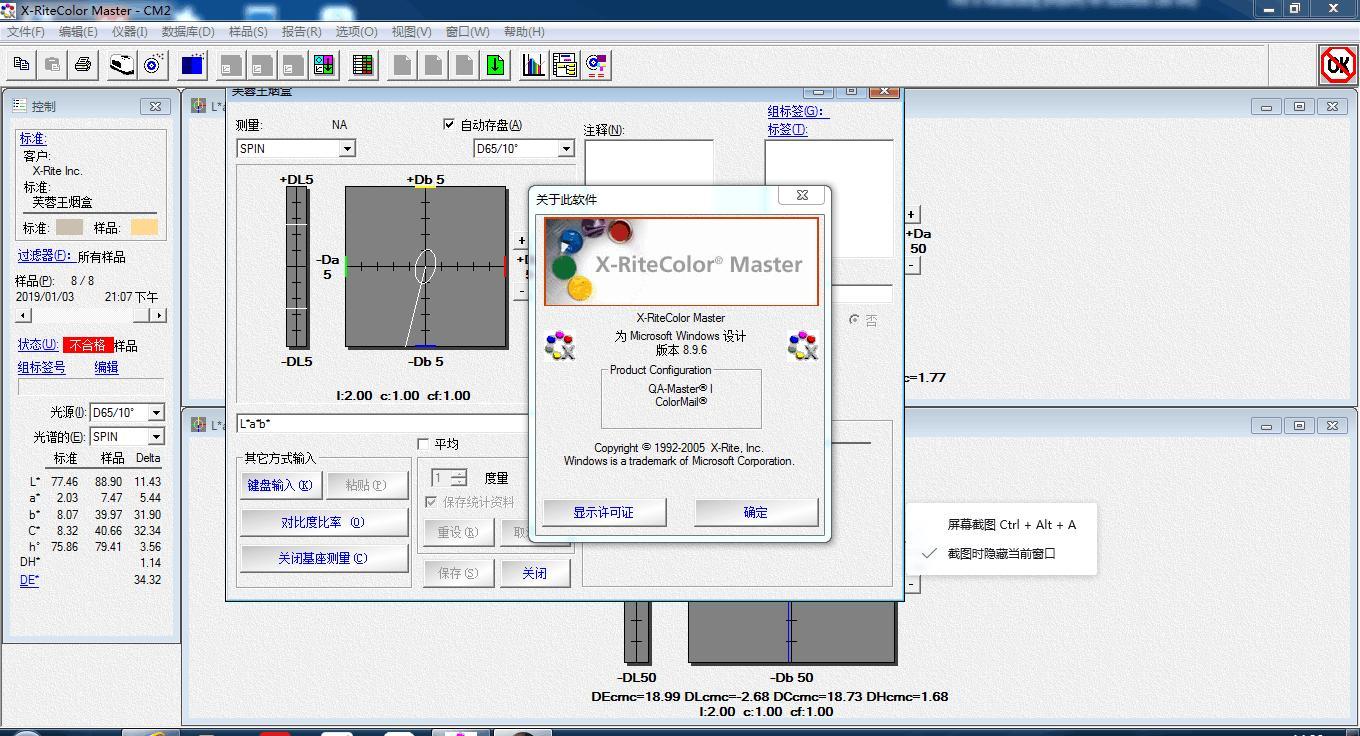This screenshot has height=736, width=1360.
Task: Open the 样品(S) menu
Action: point(249,32)
